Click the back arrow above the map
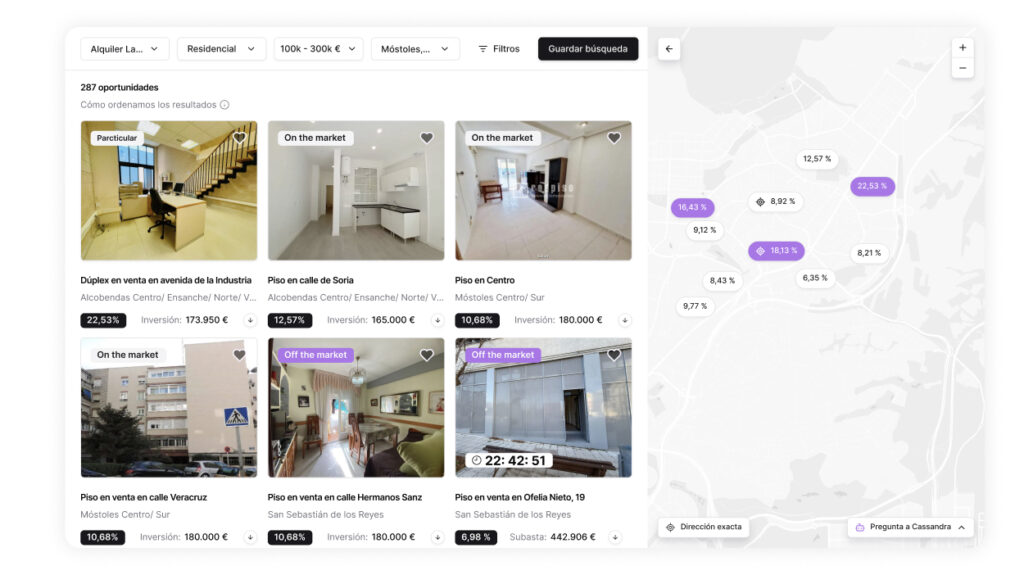 669,48
